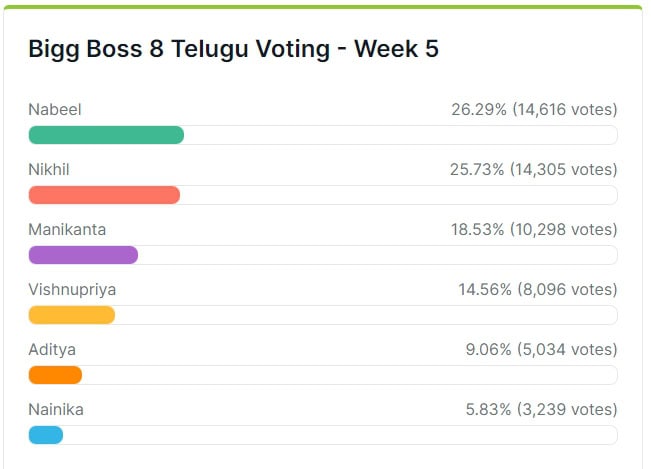
Task: Click the 14.56% (8,096 votes) count
Action: pos(538,290)
